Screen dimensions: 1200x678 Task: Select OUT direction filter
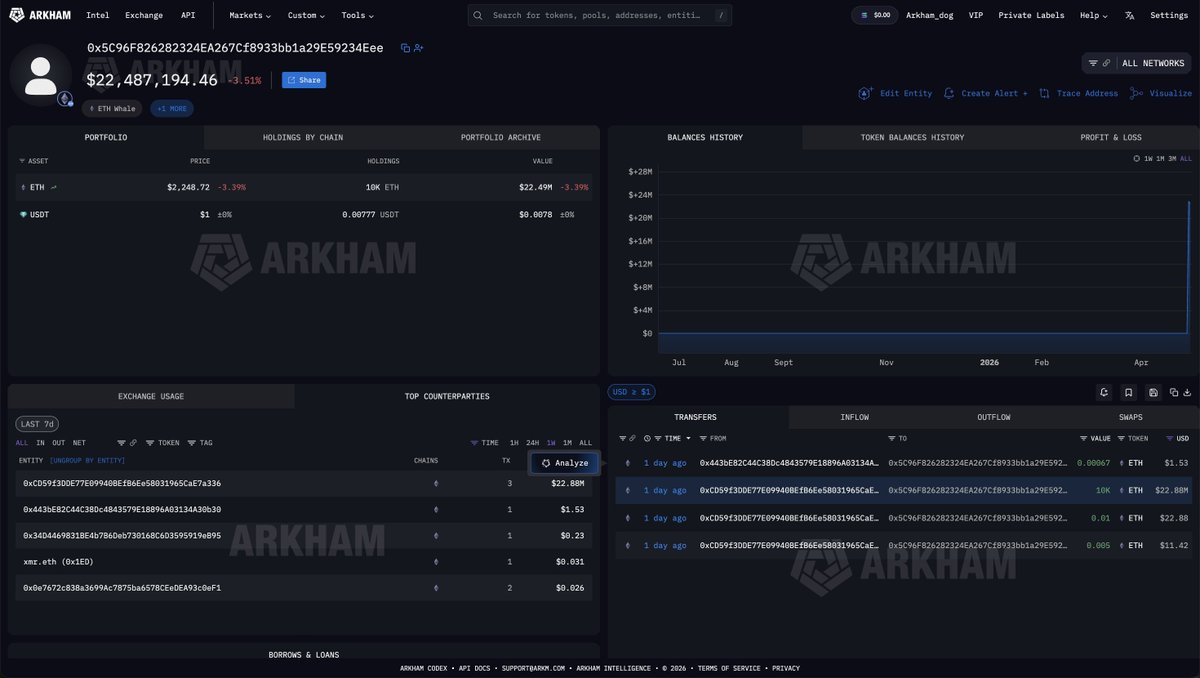click(x=58, y=442)
